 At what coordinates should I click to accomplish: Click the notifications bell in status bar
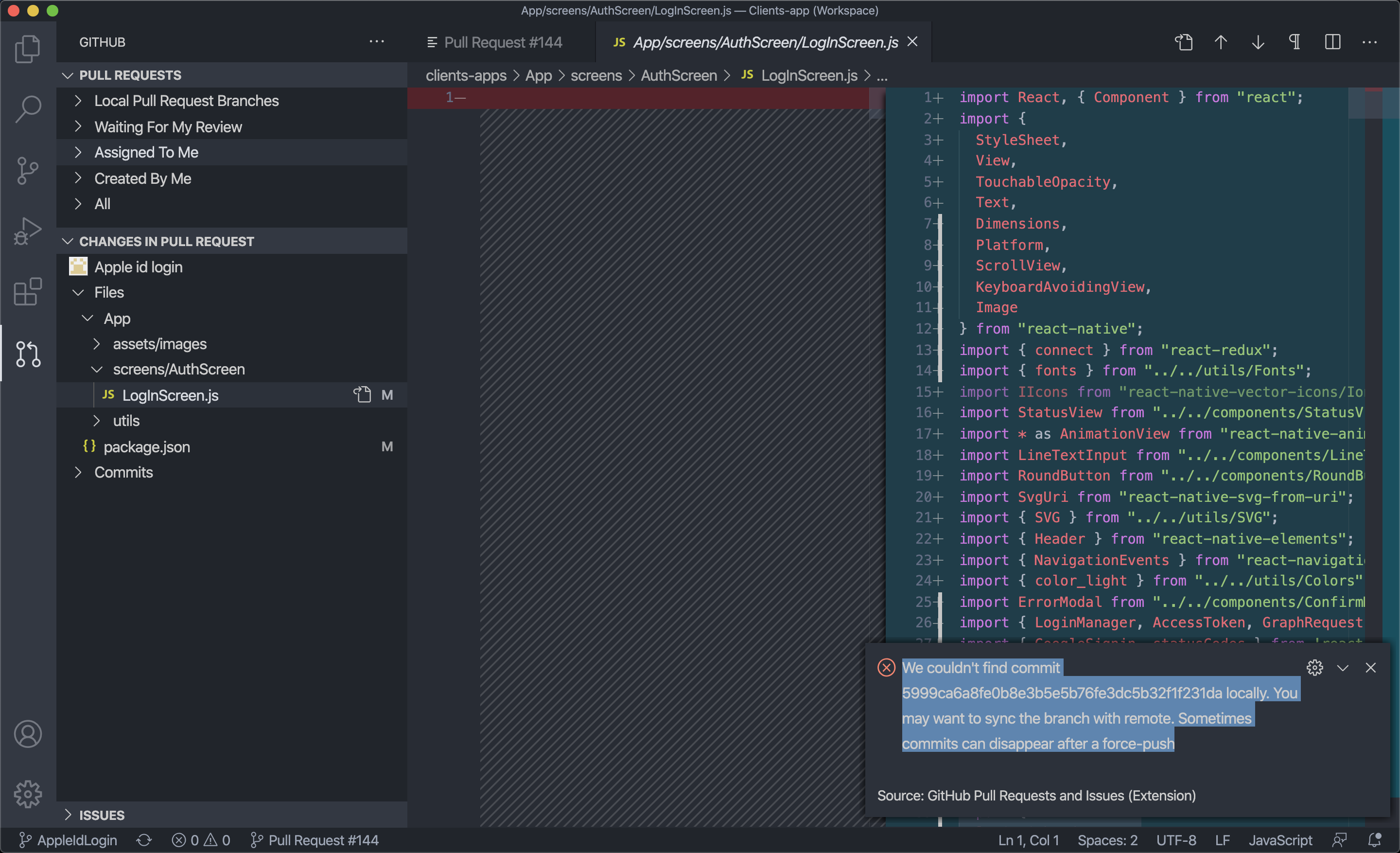coord(1375,840)
